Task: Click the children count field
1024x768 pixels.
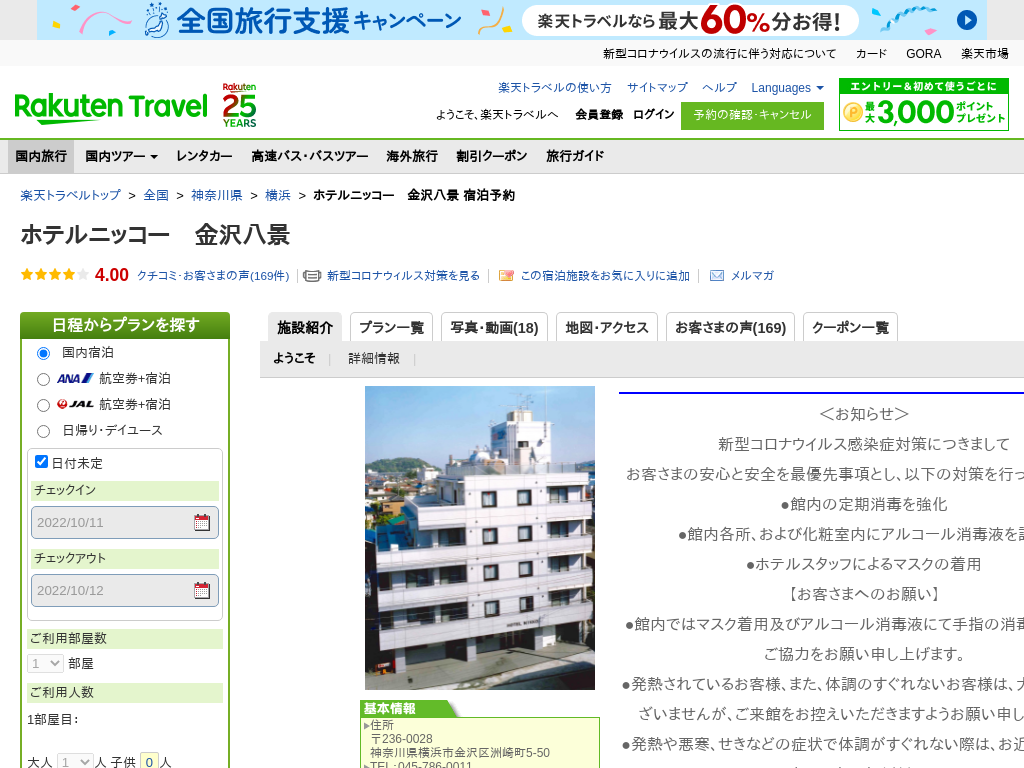Action: pos(150,761)
